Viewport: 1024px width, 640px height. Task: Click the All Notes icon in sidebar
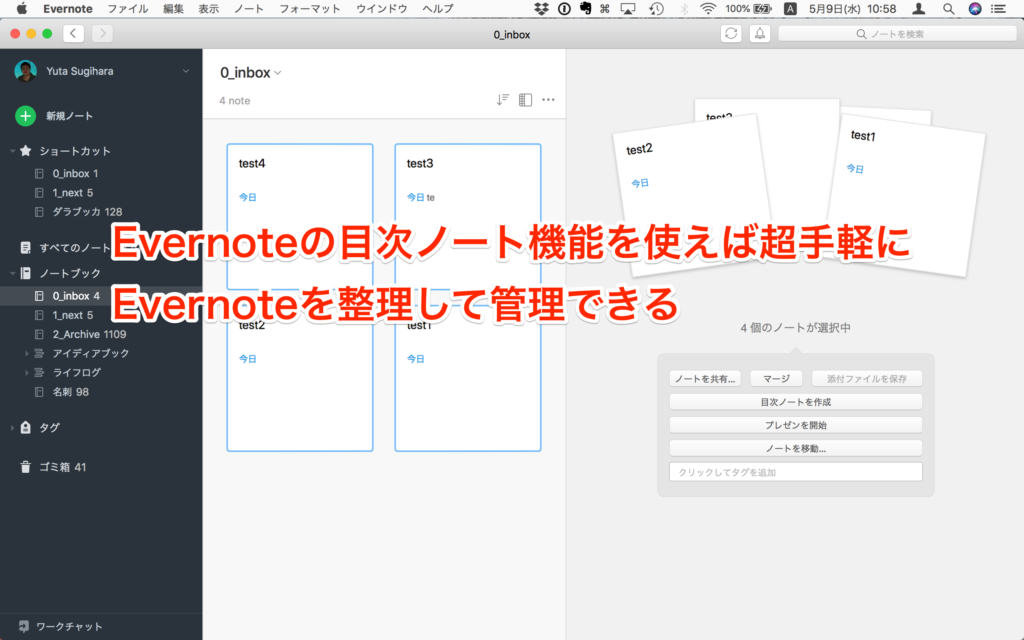25,248
